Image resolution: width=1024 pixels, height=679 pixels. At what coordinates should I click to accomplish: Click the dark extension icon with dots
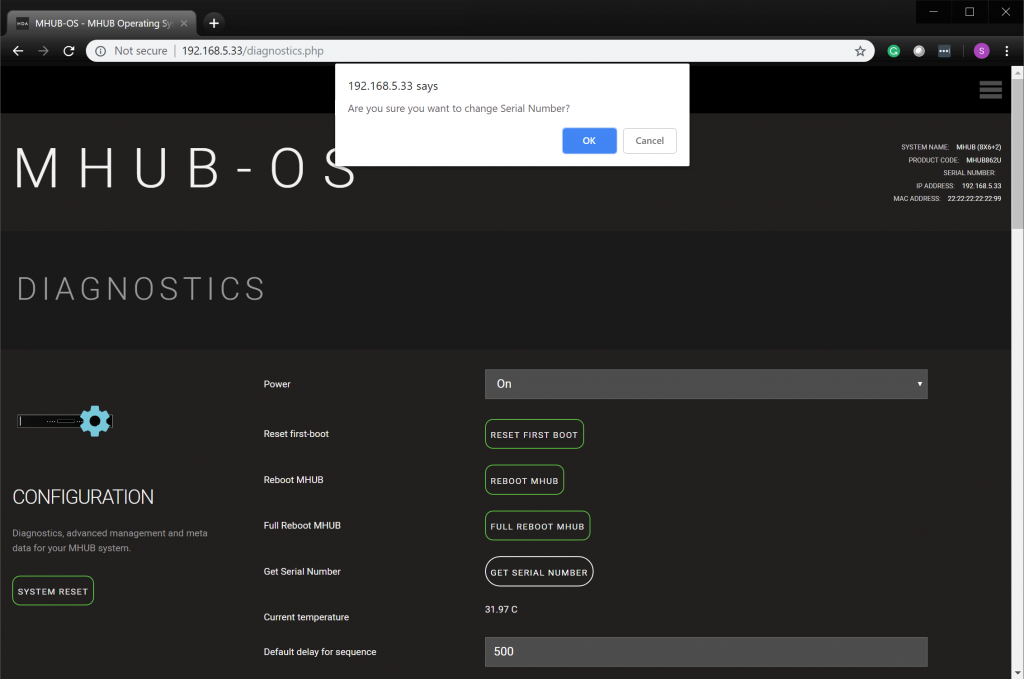pyautogui.click(x=944, y=51)
